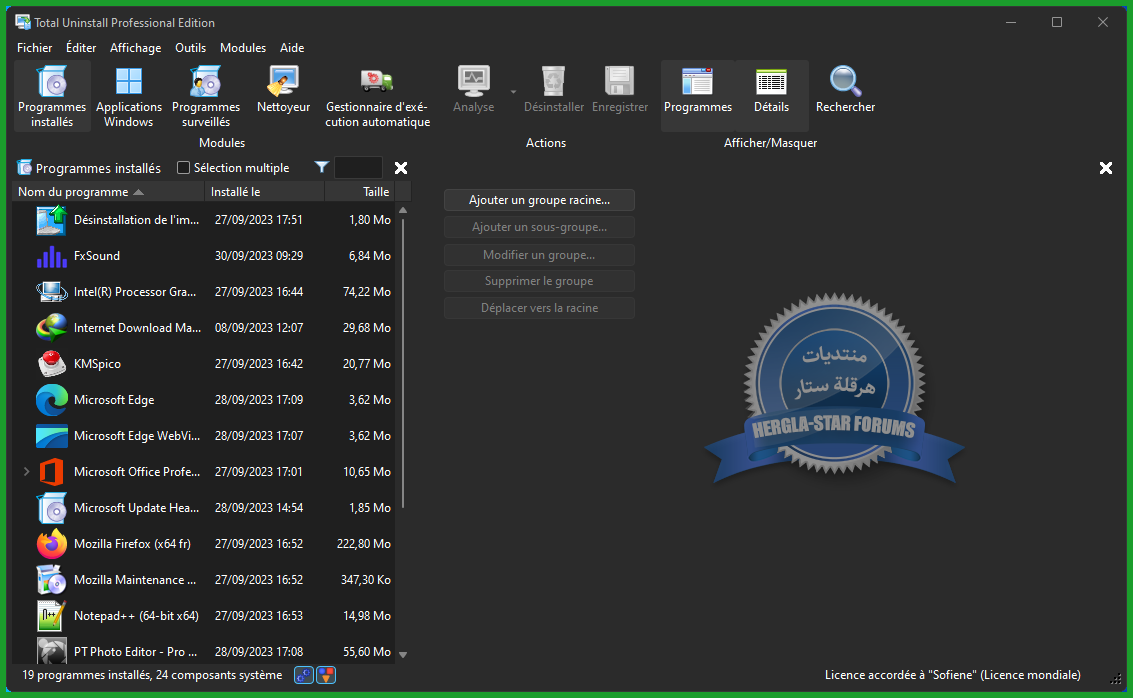Viewport: 1133px width, 698px height.
Task: Click Ajouter un sous-groupe button
Action: (539, 227)
